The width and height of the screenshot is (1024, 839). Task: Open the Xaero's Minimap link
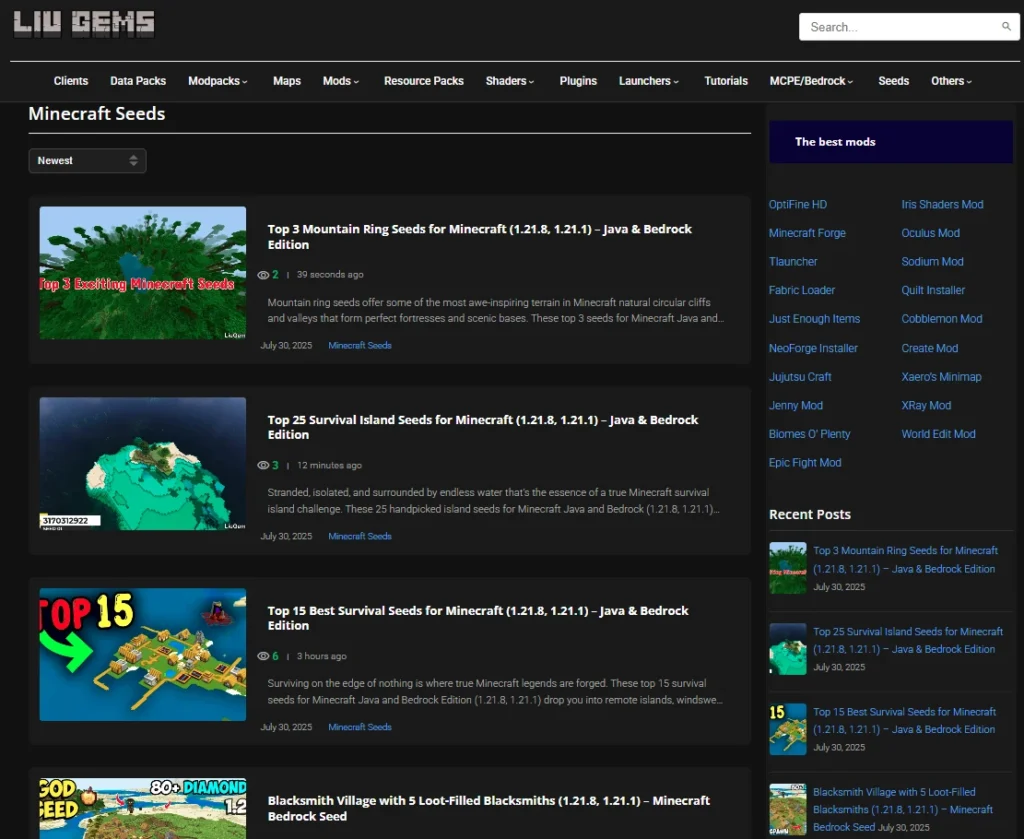click(941, 377)
